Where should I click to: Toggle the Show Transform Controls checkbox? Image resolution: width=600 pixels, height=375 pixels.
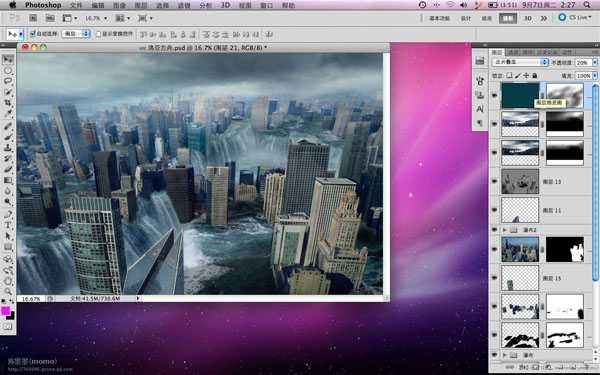click(x=98, y=34)
